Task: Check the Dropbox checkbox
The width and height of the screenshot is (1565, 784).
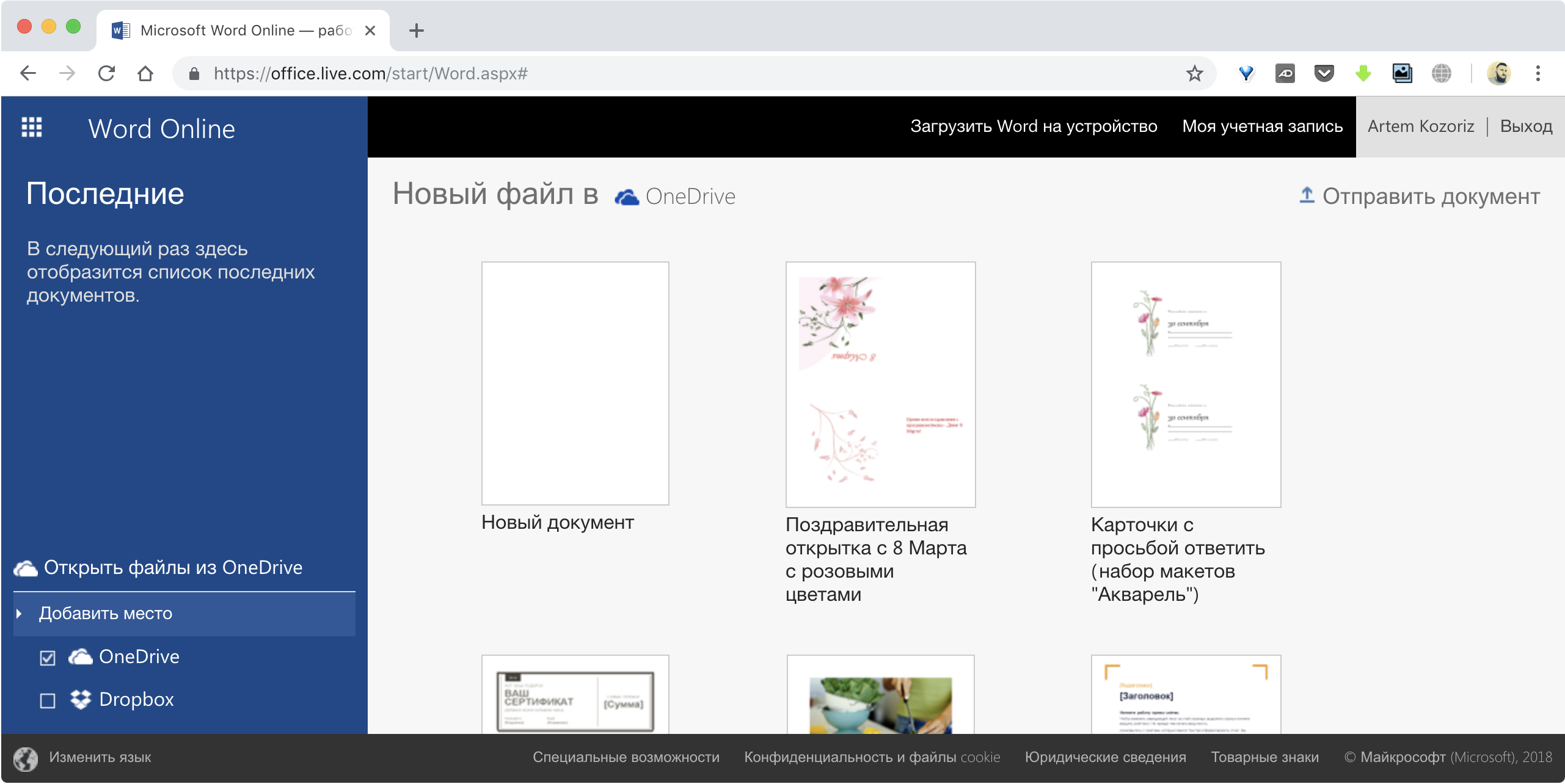Action: [48, 701]
